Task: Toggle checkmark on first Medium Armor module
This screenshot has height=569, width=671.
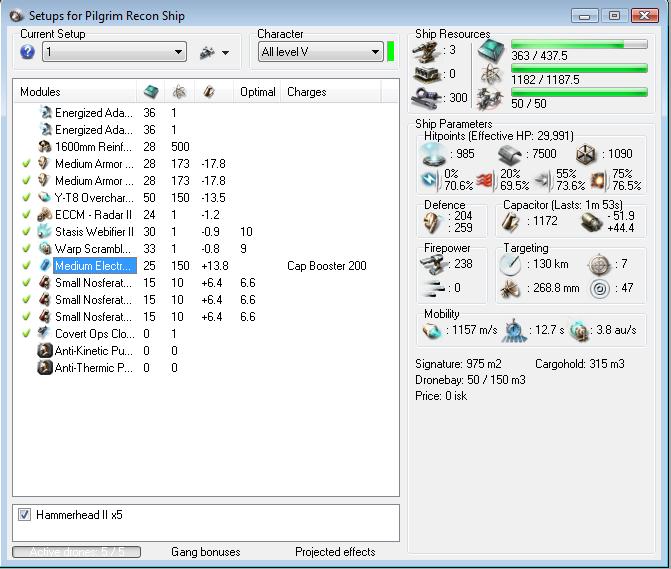Action: point(26,163)
